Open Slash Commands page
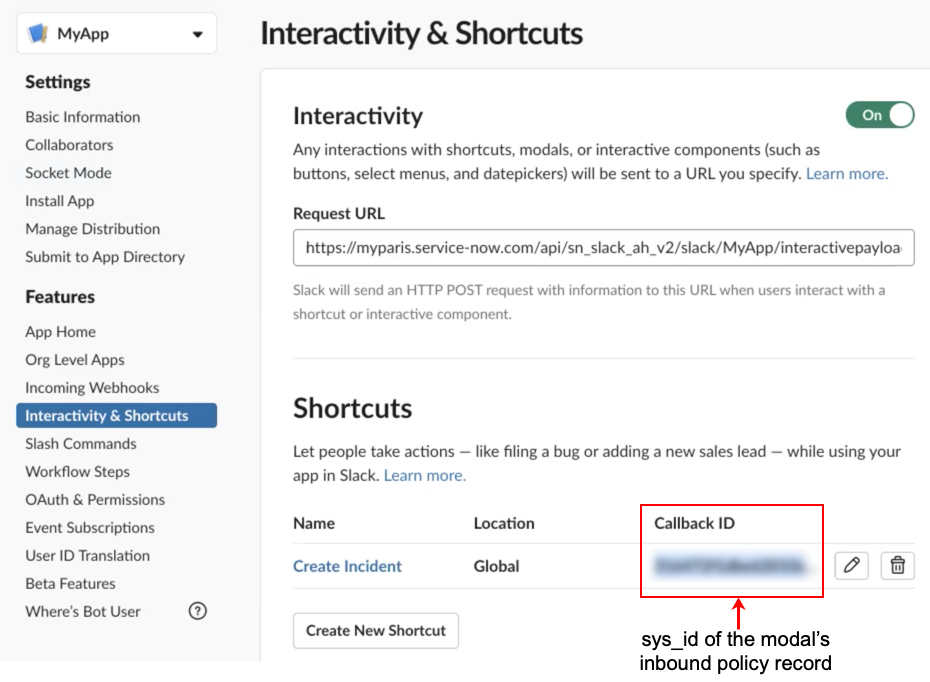Screen dimensions: 930x682 [x=81, y=444]
